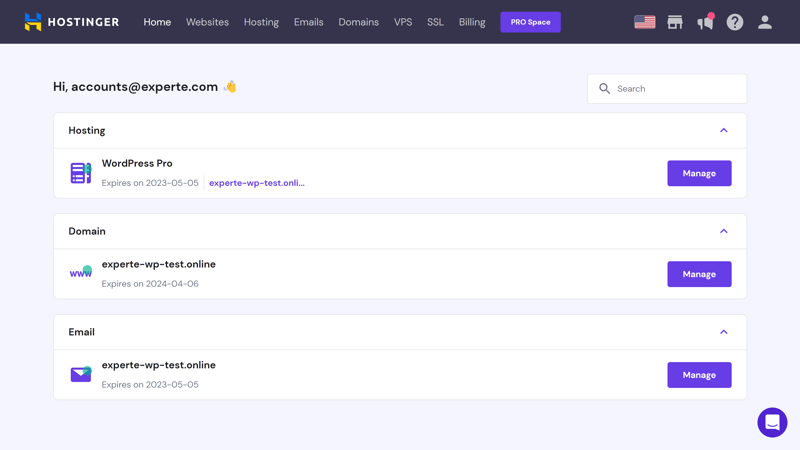
Task: Open the Websites menu
Action: point(207,22)
